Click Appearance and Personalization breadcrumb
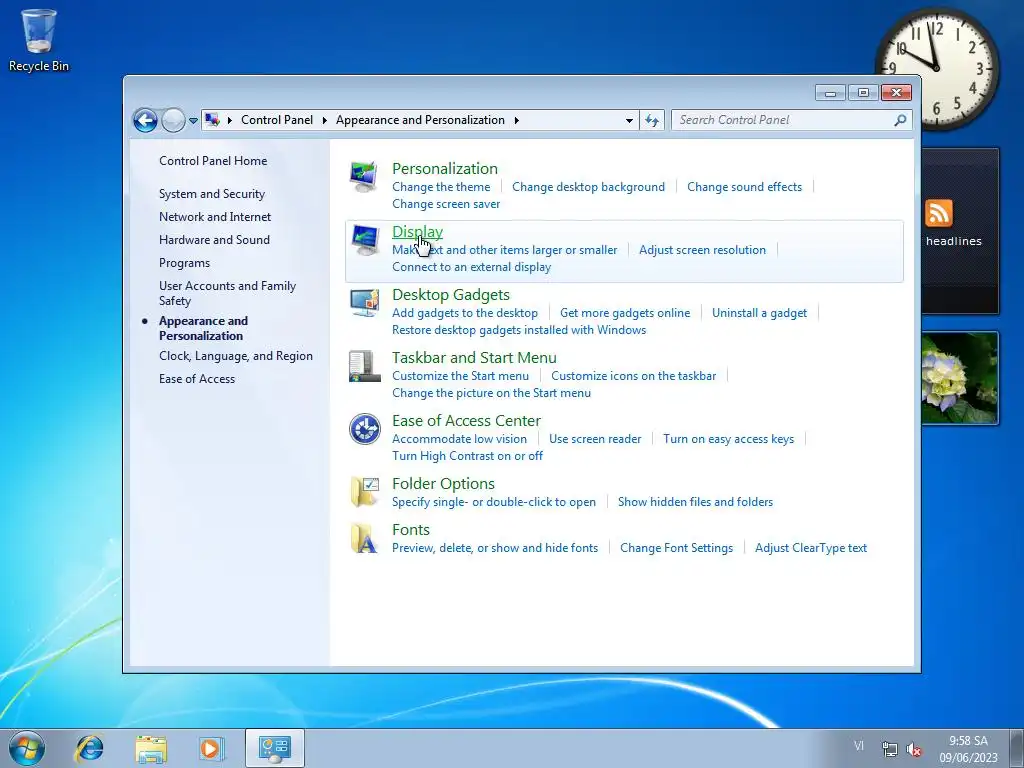The height and width of the screenshot is (768, 1024). [x=420, y=120]
